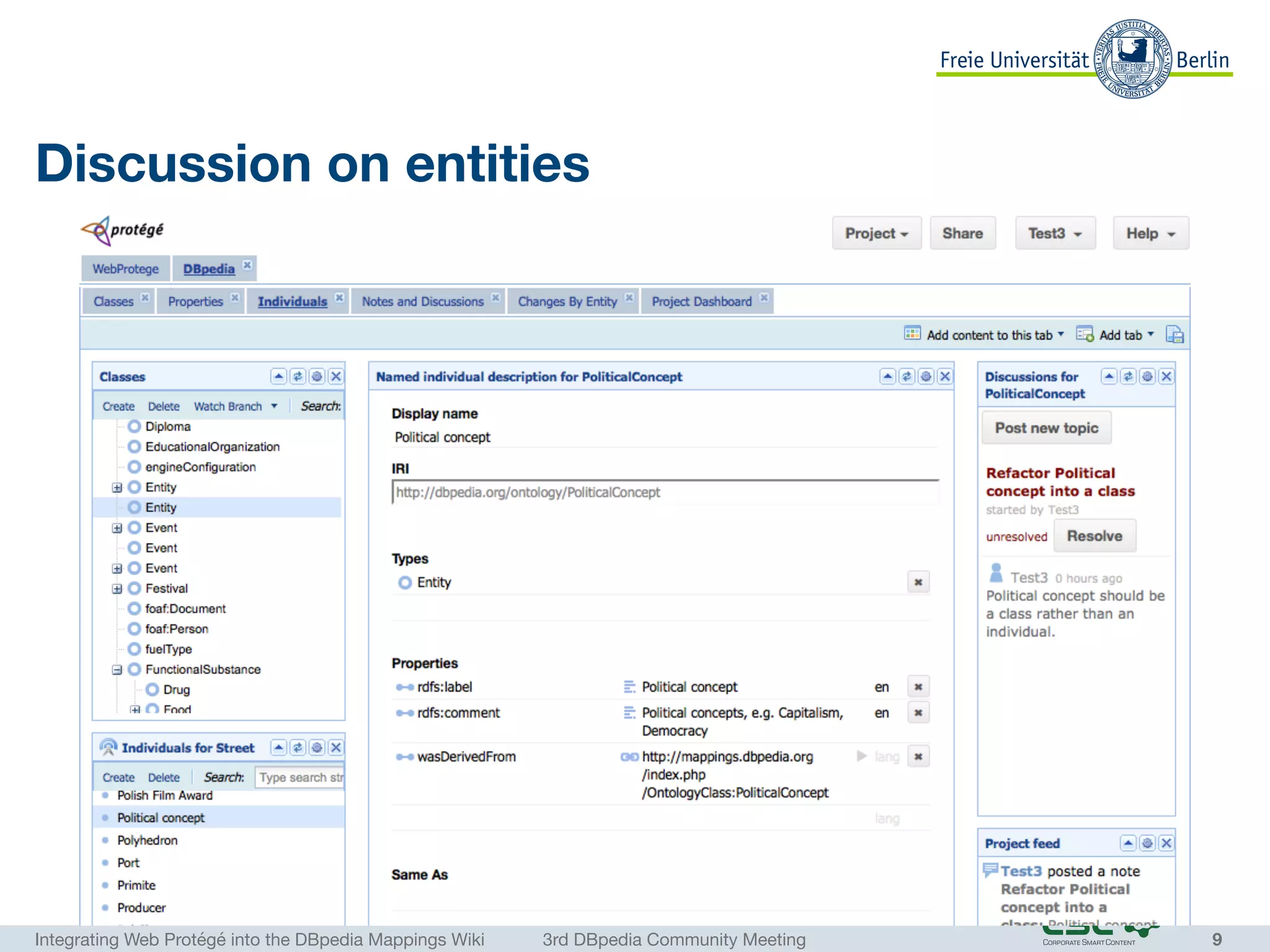Image resolution: width=1270 pixels, height=952 pixels.
Task: Close the Properties tab
Action: pyautogui.click(x=234, y=297)
